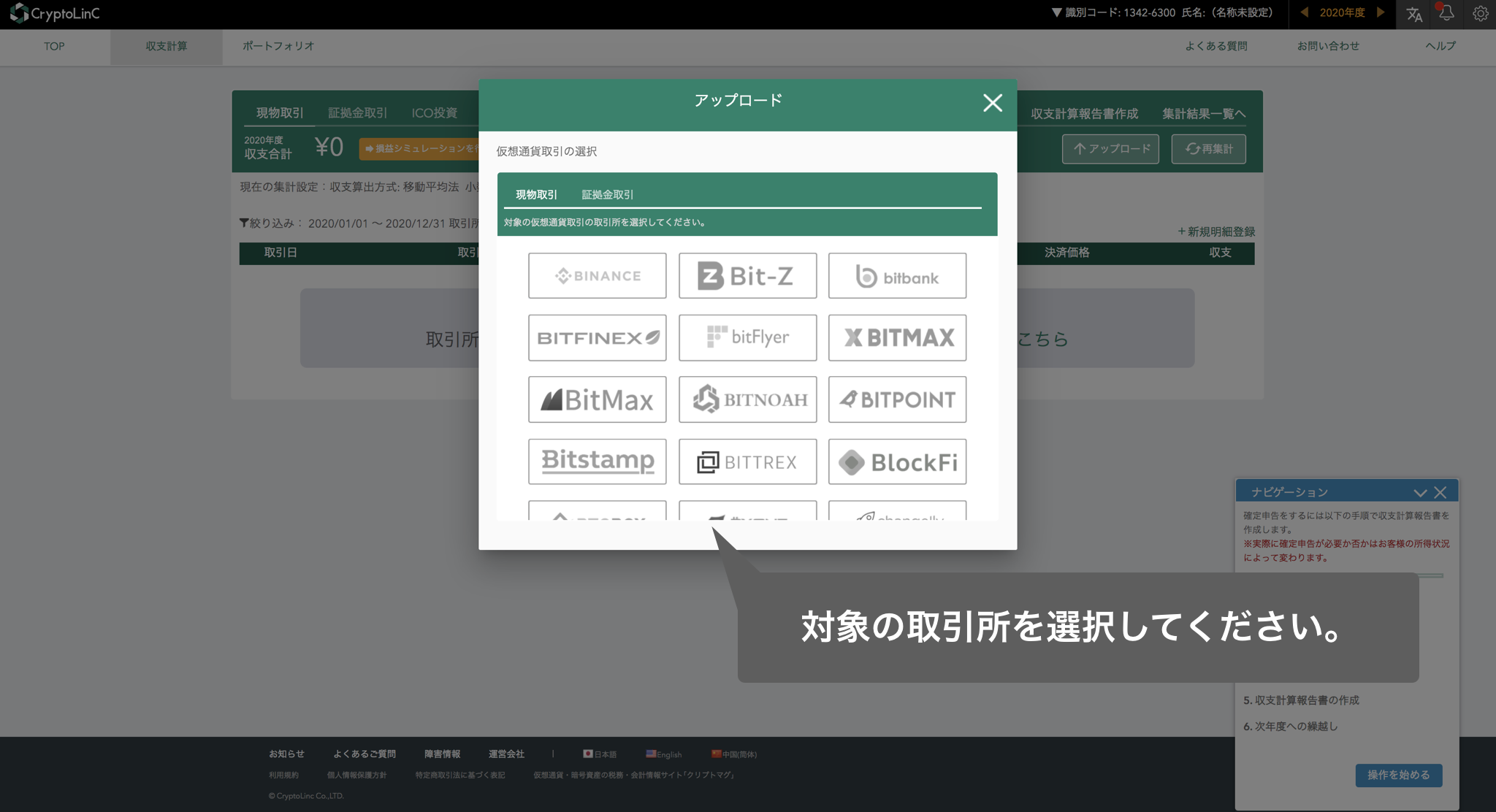This screenshot has width=1496, height=812.
Task: Open お知らせ footer link
Action: [286, 754]
